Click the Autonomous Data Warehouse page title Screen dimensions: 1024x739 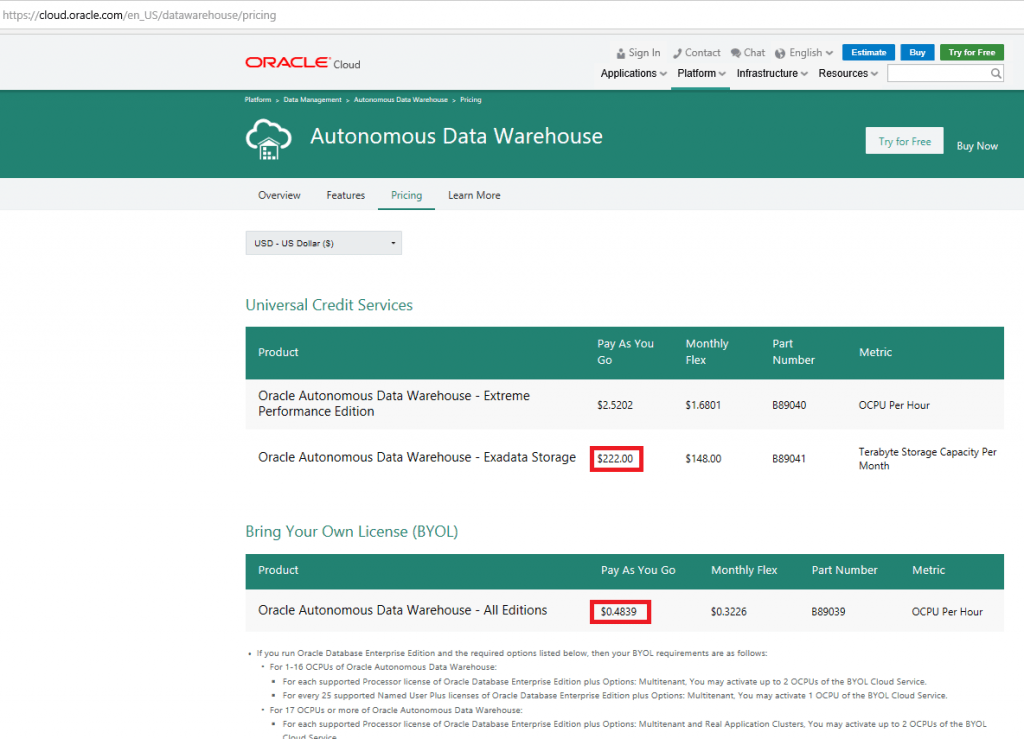pyautogui.click(x=456, y=136)
